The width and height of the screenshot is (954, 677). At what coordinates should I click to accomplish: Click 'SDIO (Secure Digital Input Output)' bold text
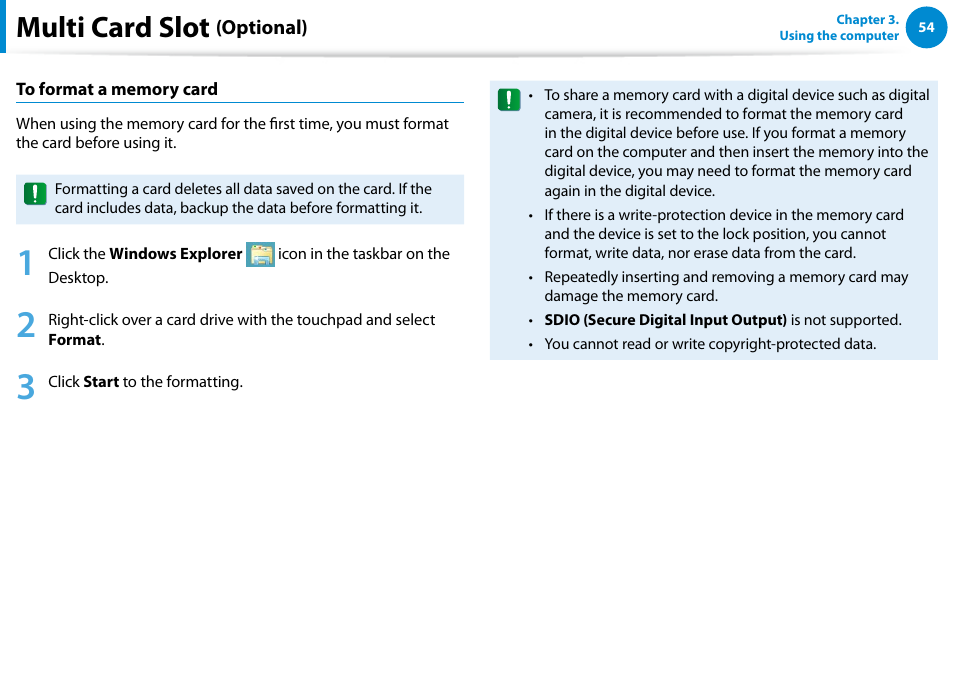pyautogui.click(x=666, y=320)
